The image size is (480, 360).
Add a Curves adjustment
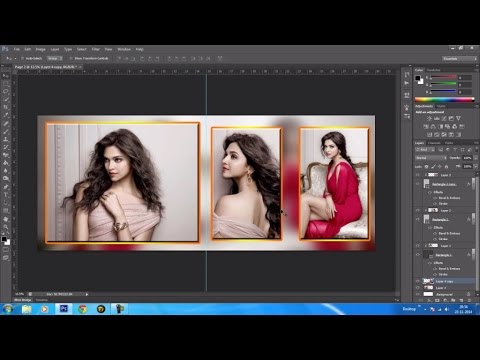click(x=444, y=119)
